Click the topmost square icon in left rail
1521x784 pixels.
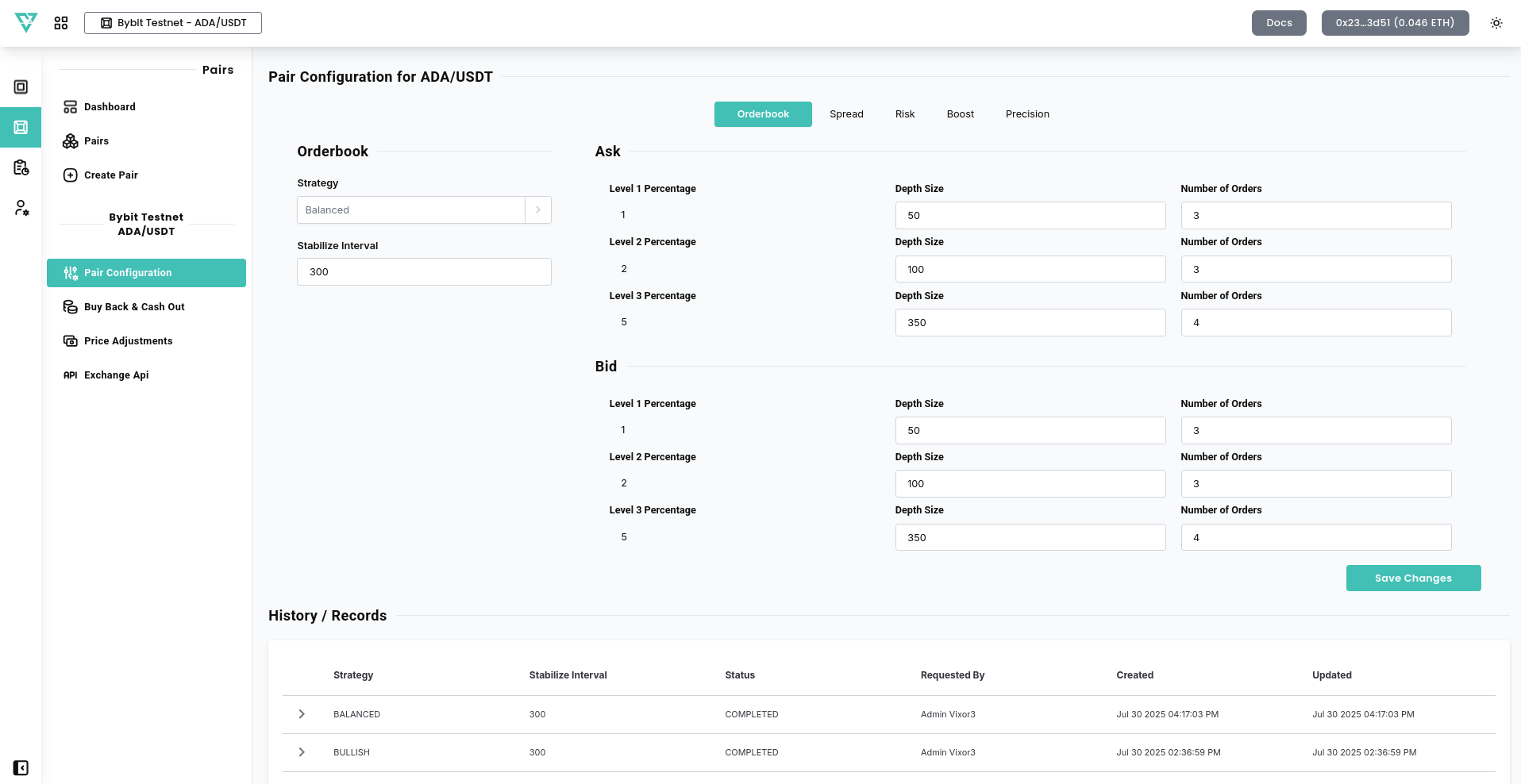pos(21,87)
